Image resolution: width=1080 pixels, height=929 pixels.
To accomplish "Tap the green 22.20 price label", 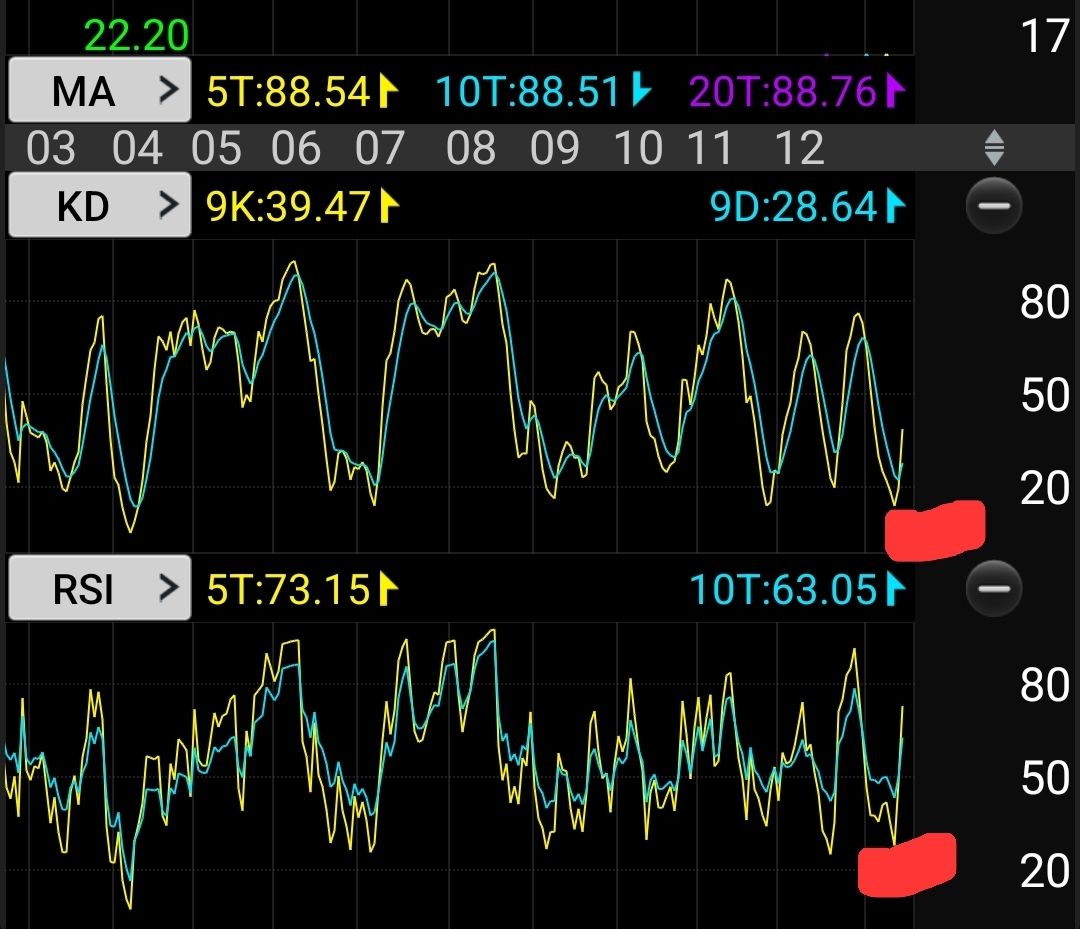I will tap(136, 35).
